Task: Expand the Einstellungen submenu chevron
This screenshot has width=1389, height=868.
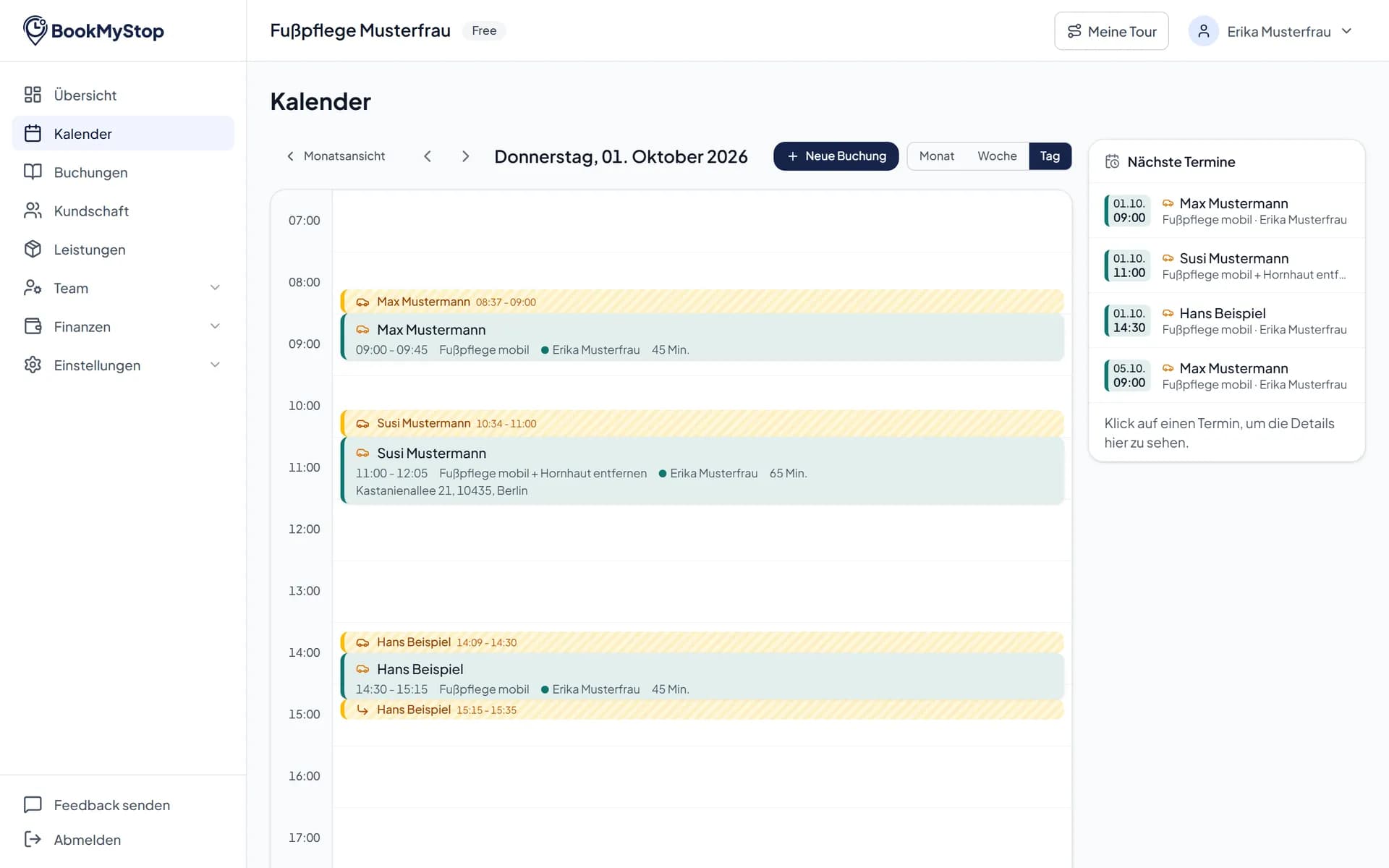Action: tap(215, 365)
